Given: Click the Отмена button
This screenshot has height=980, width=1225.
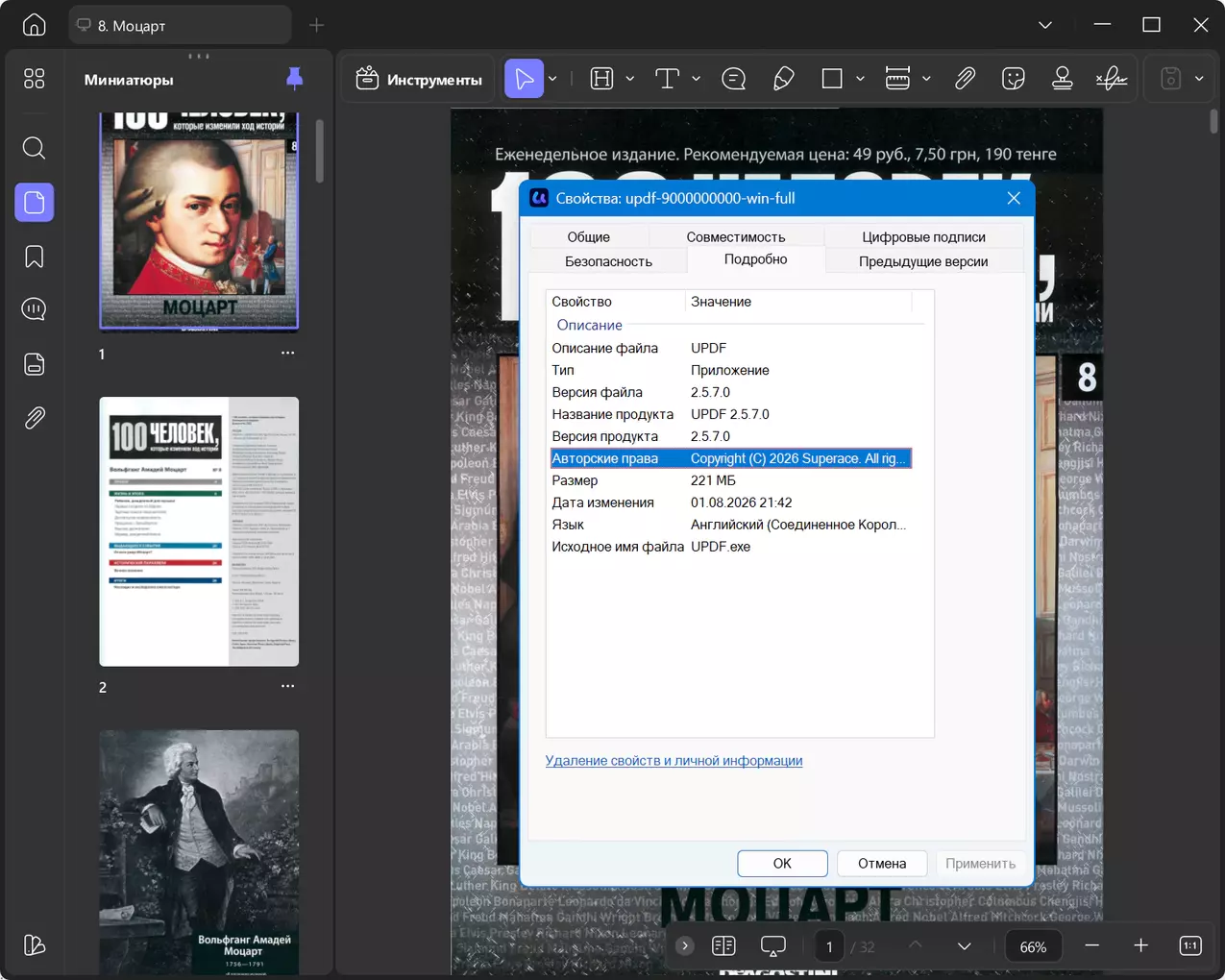Looking at the screenshot, I should pos(882,863).
